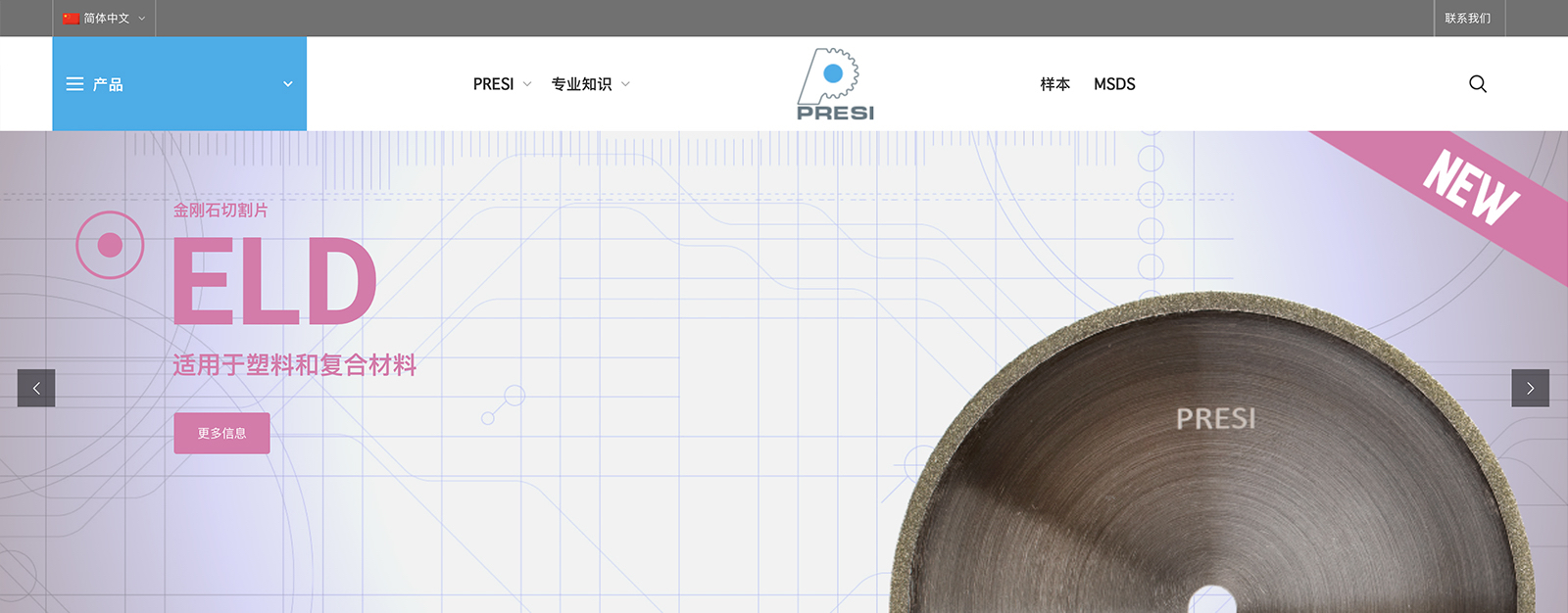1568x613 pixels.
Task: Expand the blue 产品 dropdown chevron
Action: (288, 84)
